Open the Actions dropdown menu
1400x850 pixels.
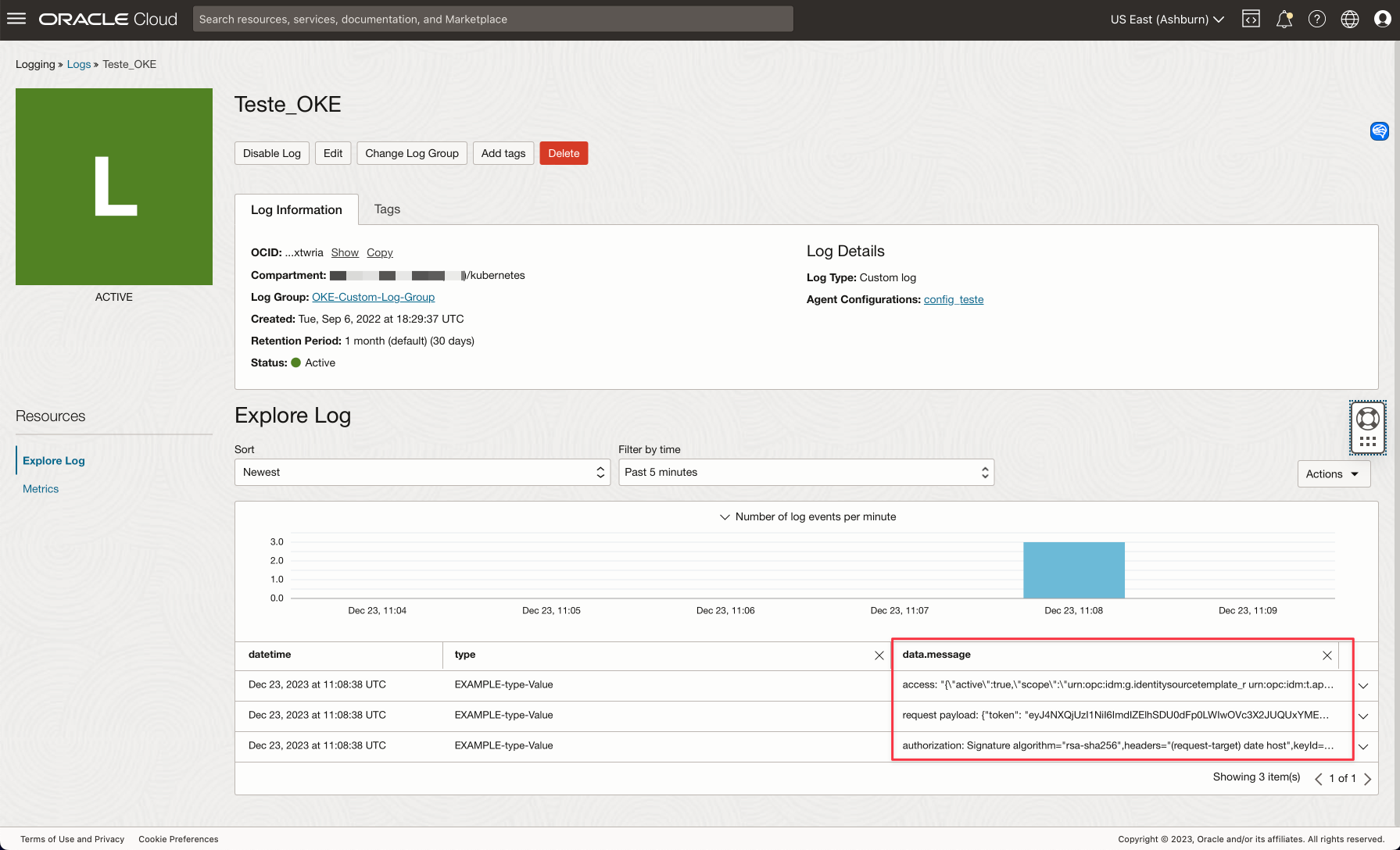point(1333,474)
